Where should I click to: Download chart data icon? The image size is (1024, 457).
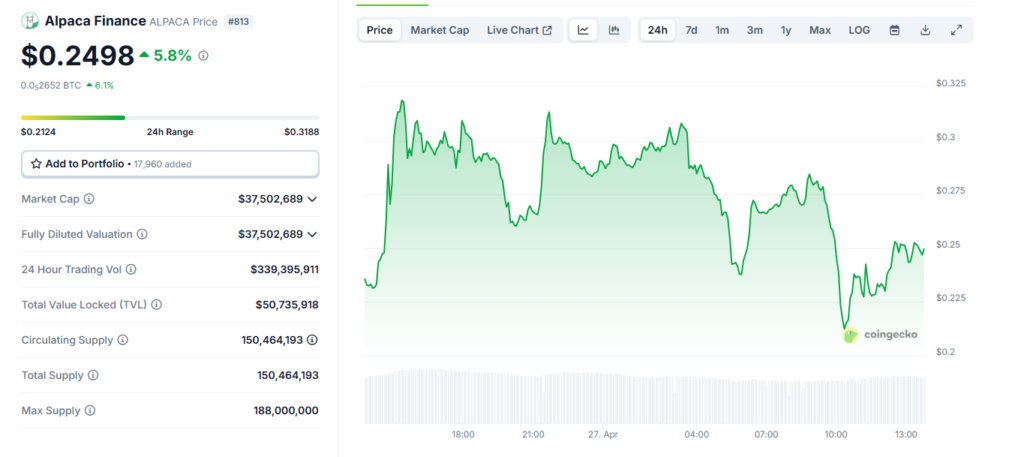coord(925,30)
